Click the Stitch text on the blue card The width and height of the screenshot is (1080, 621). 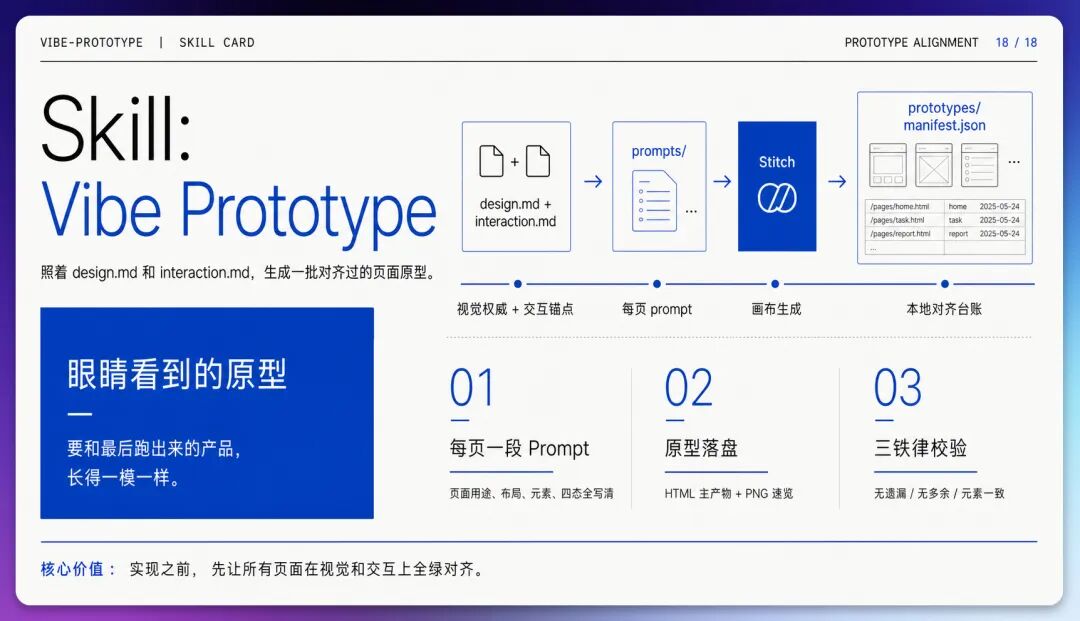(777, 162)
